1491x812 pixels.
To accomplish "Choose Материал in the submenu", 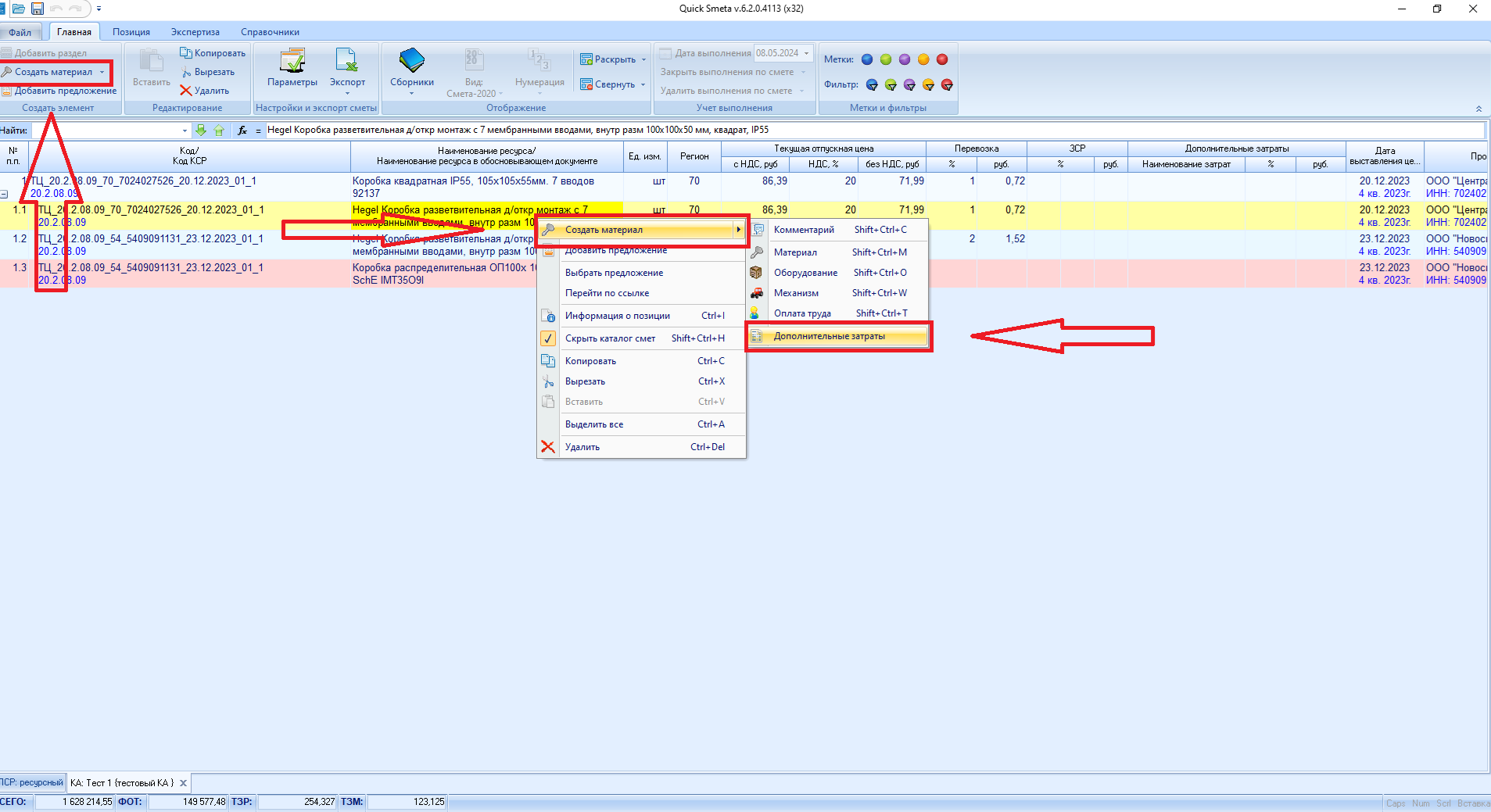I will pos(838,252).
